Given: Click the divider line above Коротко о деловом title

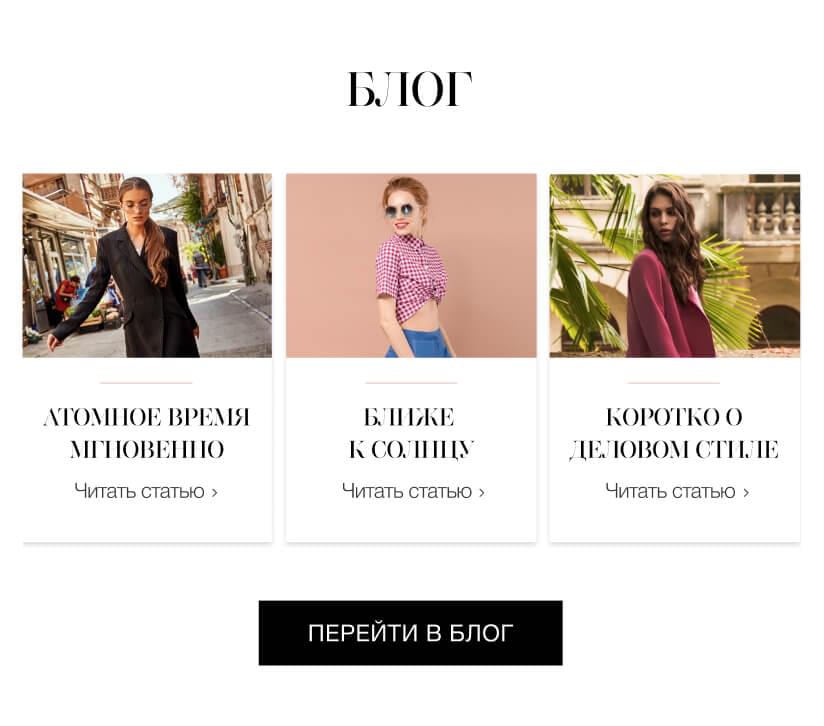Looking at the screenshot, I should (674, 383).
